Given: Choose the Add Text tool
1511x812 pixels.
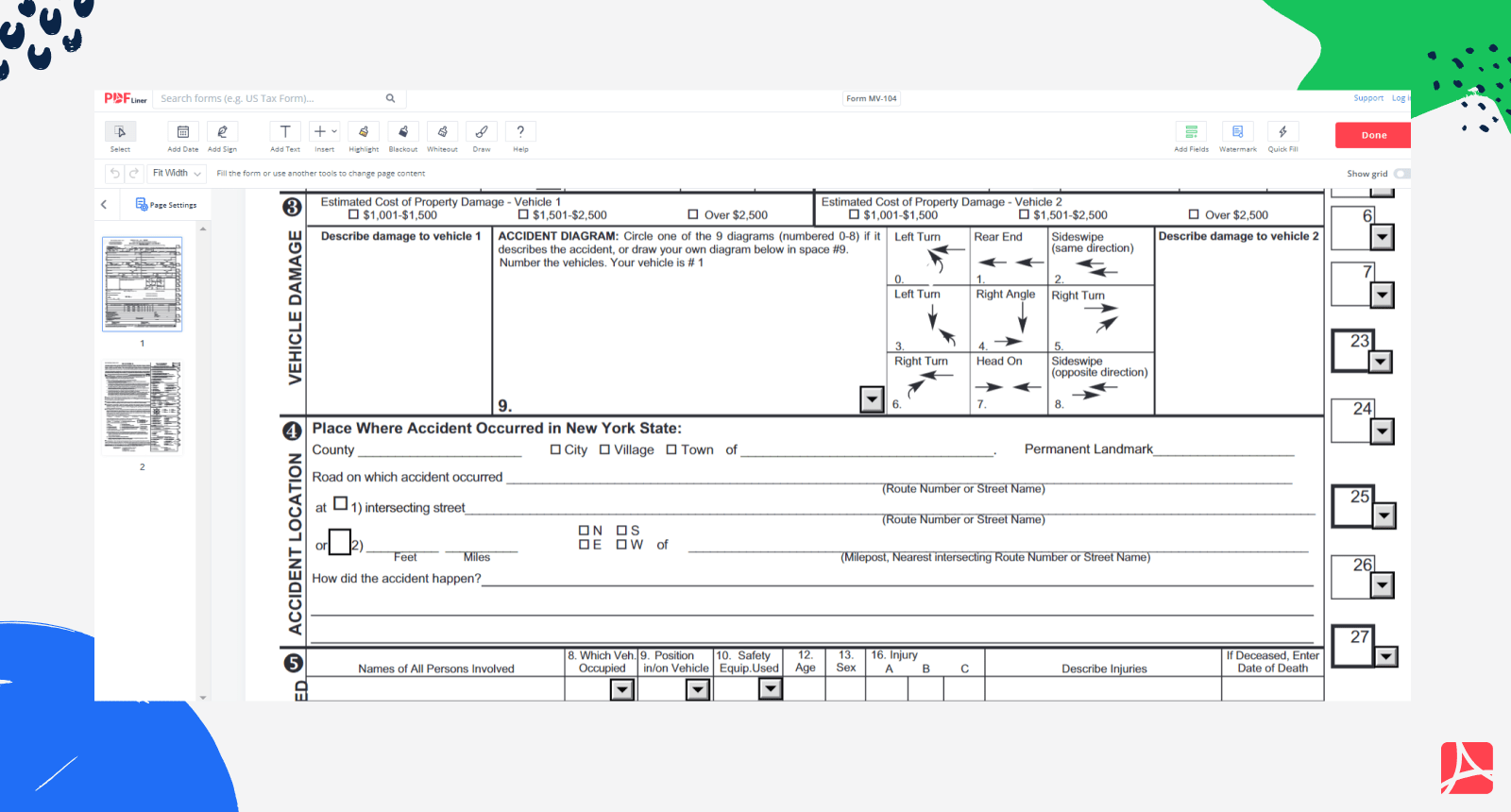Looking at the screenshot, I should pos(285,132).
